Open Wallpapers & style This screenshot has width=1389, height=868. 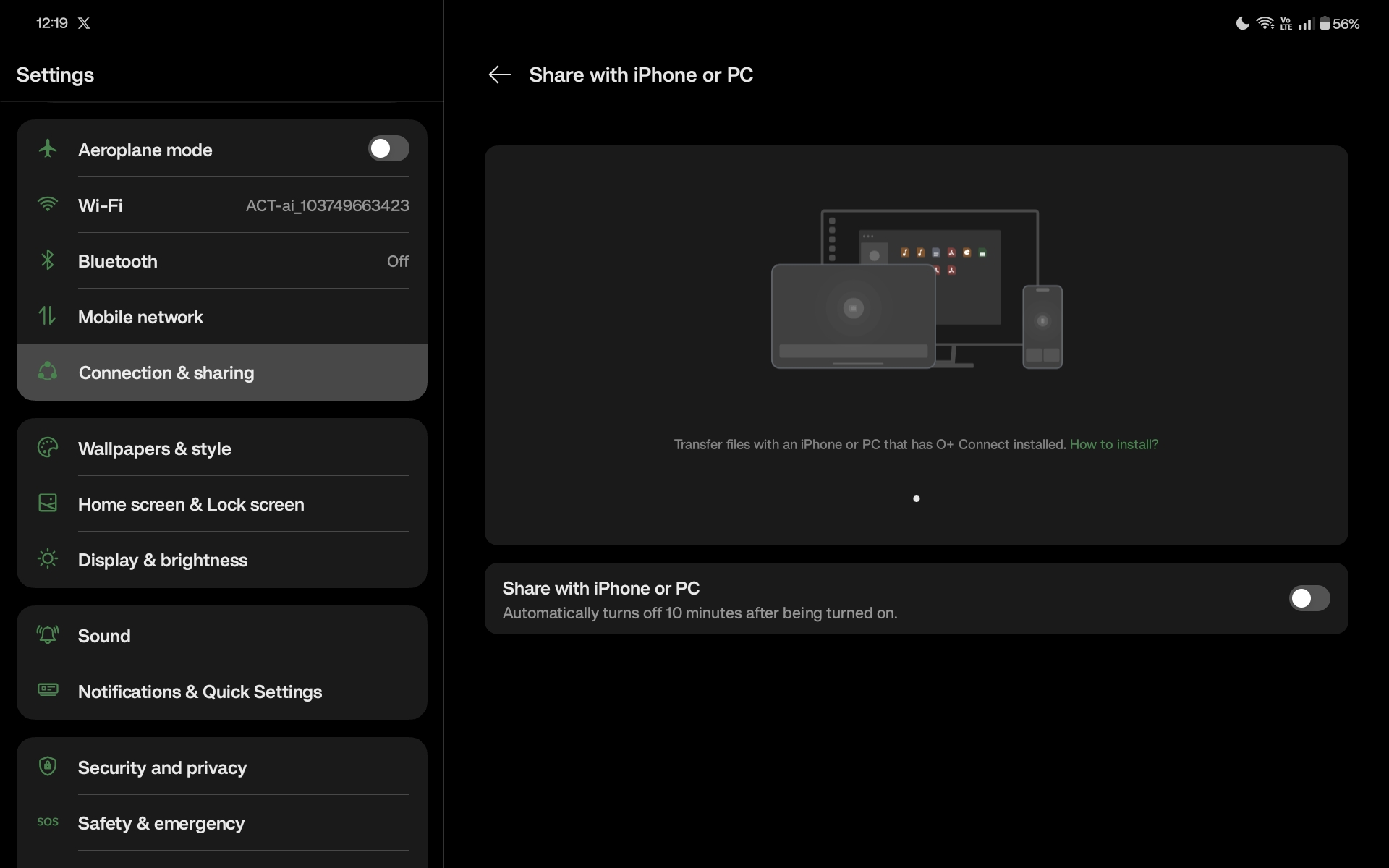point(222,448)
